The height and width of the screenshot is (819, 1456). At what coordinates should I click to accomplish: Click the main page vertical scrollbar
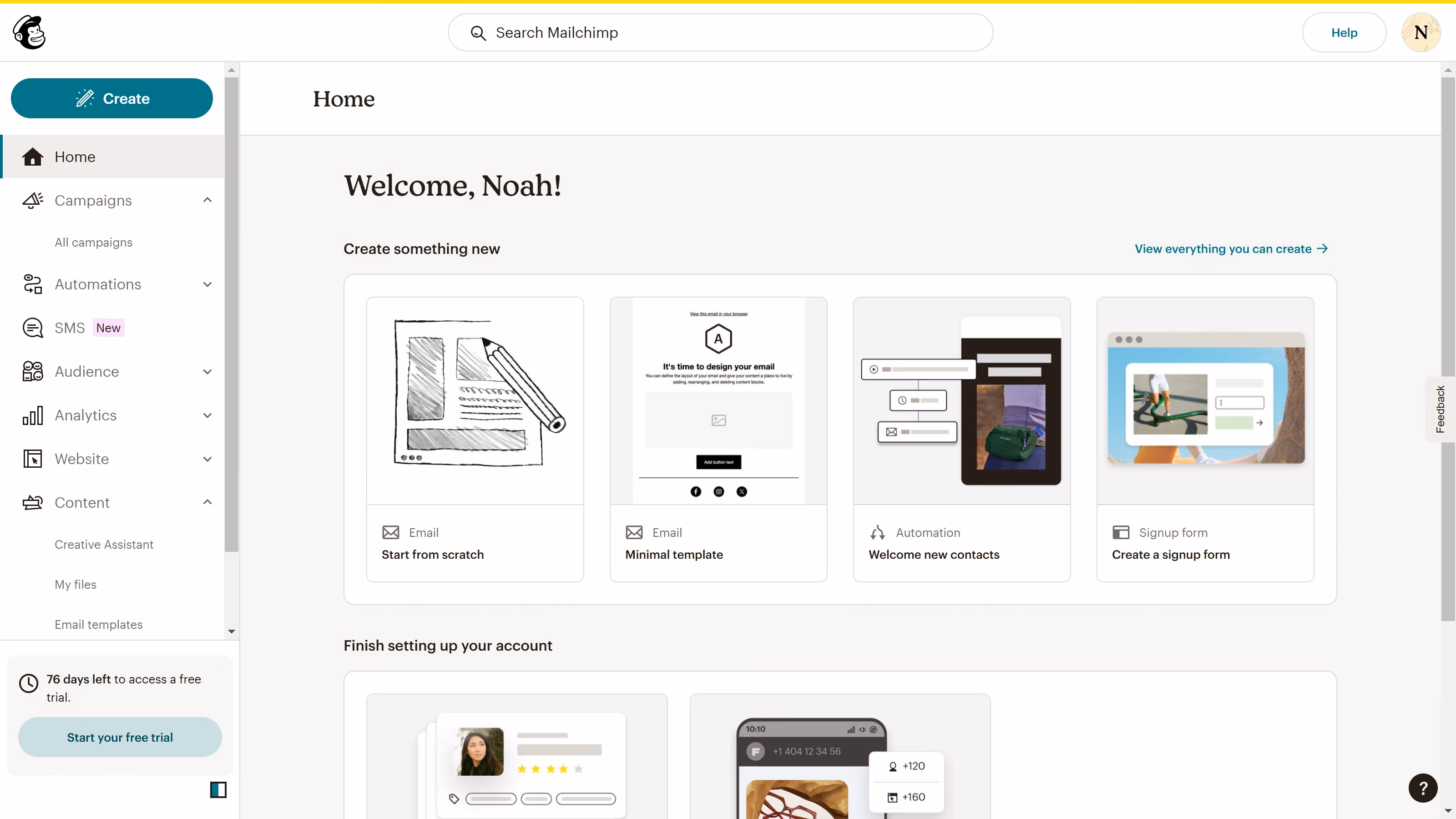click(x=1447, y=349)
